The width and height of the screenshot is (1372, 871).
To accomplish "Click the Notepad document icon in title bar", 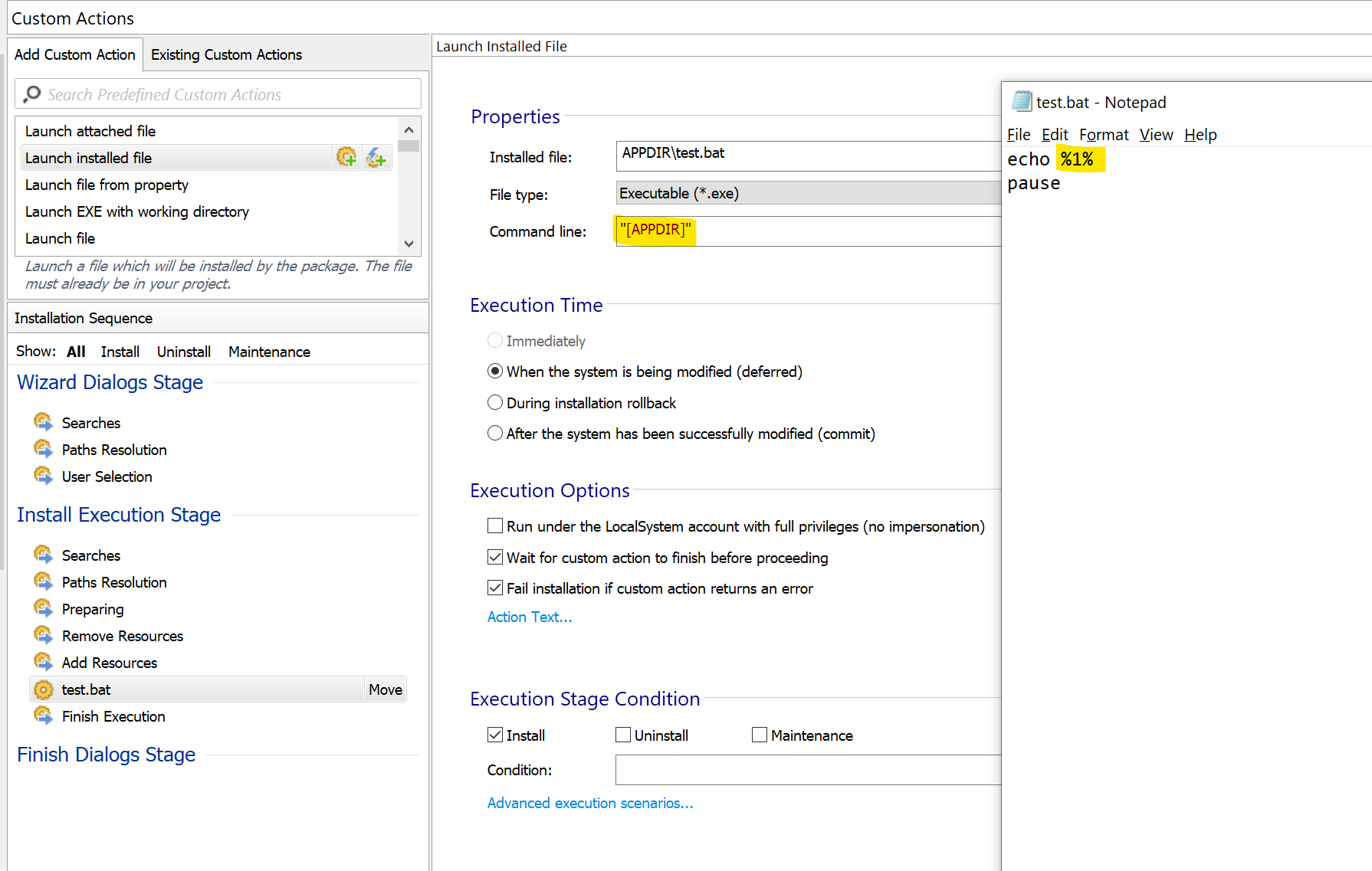I will pos(1021,101).
